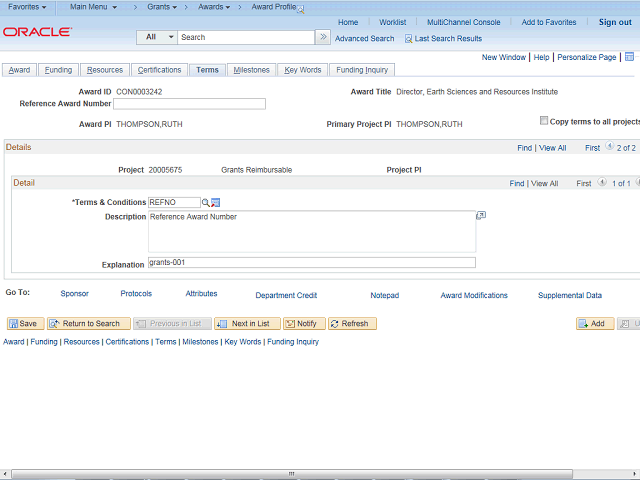Screen dimensions: 640x480
Task: Switch to the Certifications tab
Action: [159, 70]
